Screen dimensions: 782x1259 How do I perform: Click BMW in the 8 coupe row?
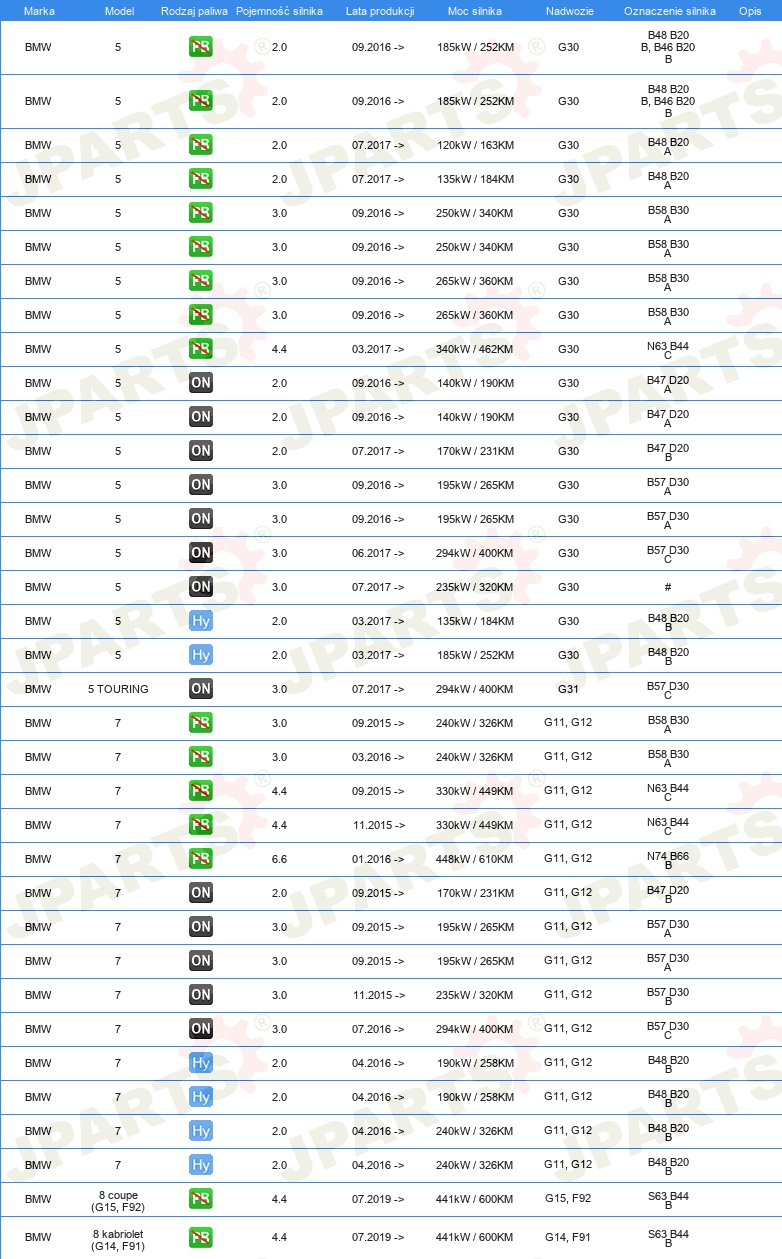pos(38,1199)
